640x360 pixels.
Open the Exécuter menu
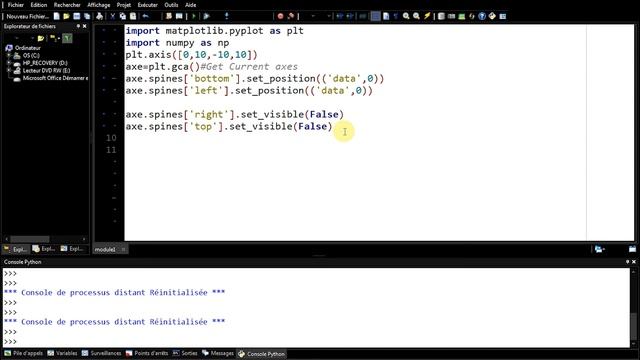tap(147, 5)
